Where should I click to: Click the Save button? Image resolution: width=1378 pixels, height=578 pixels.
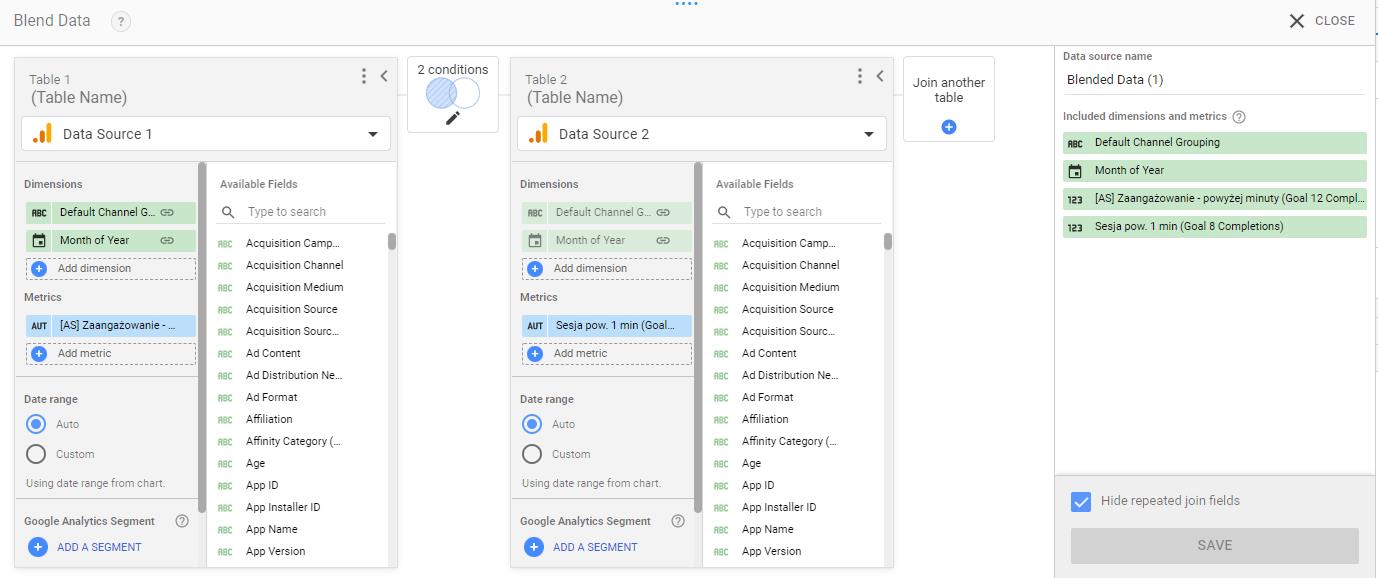(1215, 545)
